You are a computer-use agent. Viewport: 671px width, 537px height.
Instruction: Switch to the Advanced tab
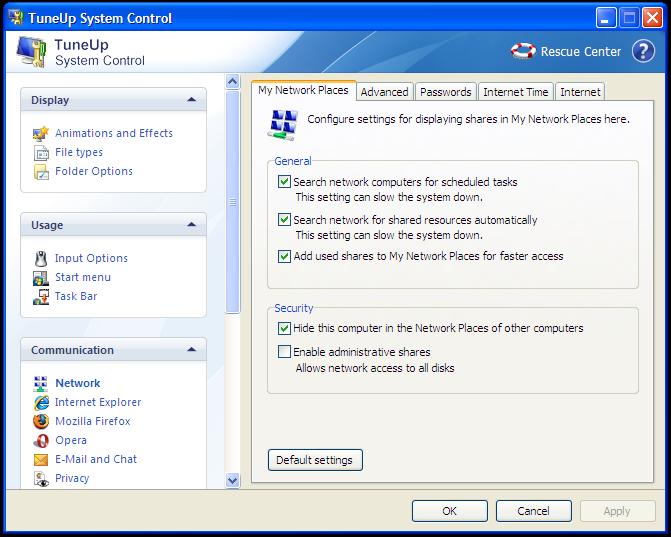point(384,92)
